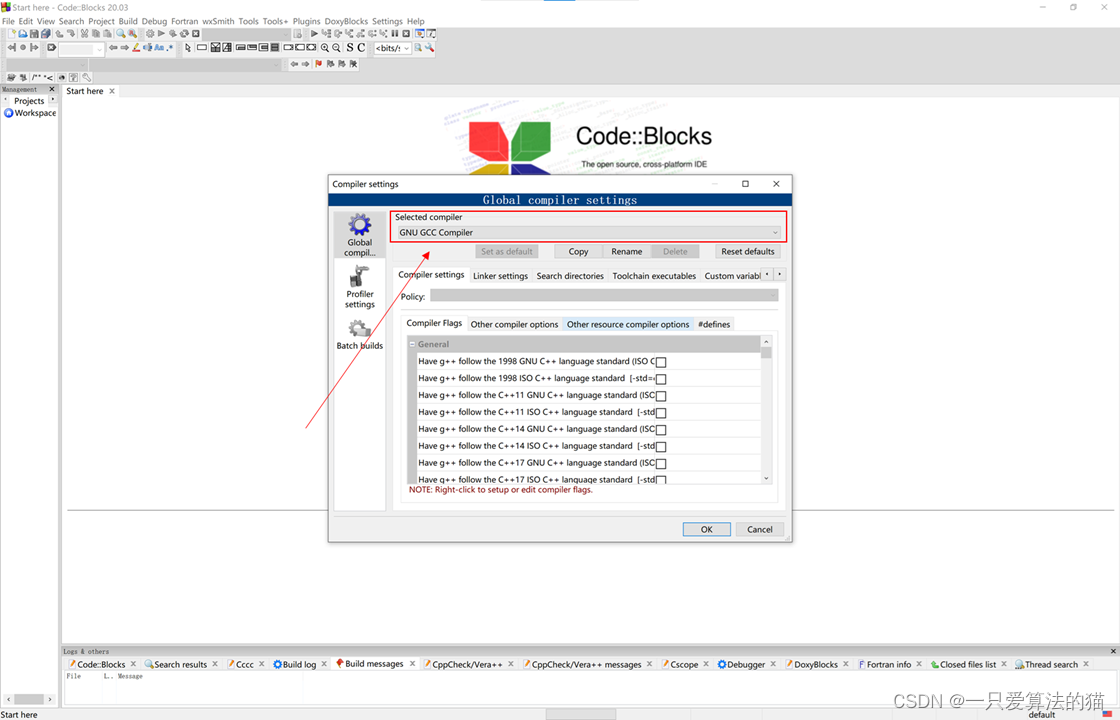Click the Cut scissors icon
This screenshot has height=720, width=1120.
click(84, 34)
